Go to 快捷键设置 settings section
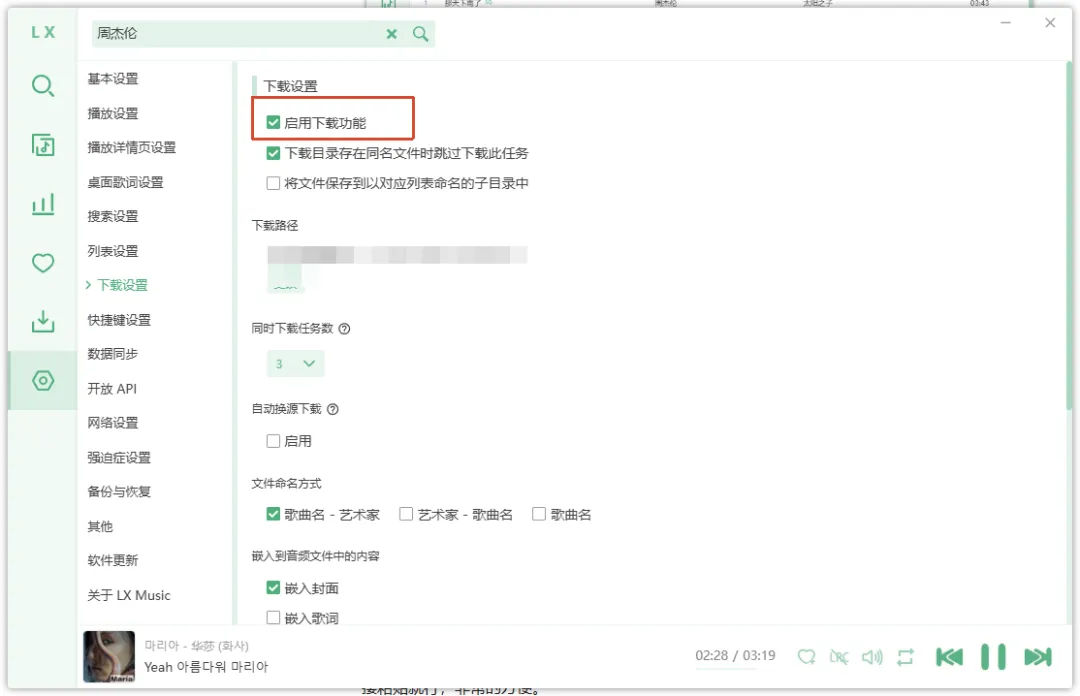Image resolution: width=1080 pixels, height=696 pixels. coord(119,320)
